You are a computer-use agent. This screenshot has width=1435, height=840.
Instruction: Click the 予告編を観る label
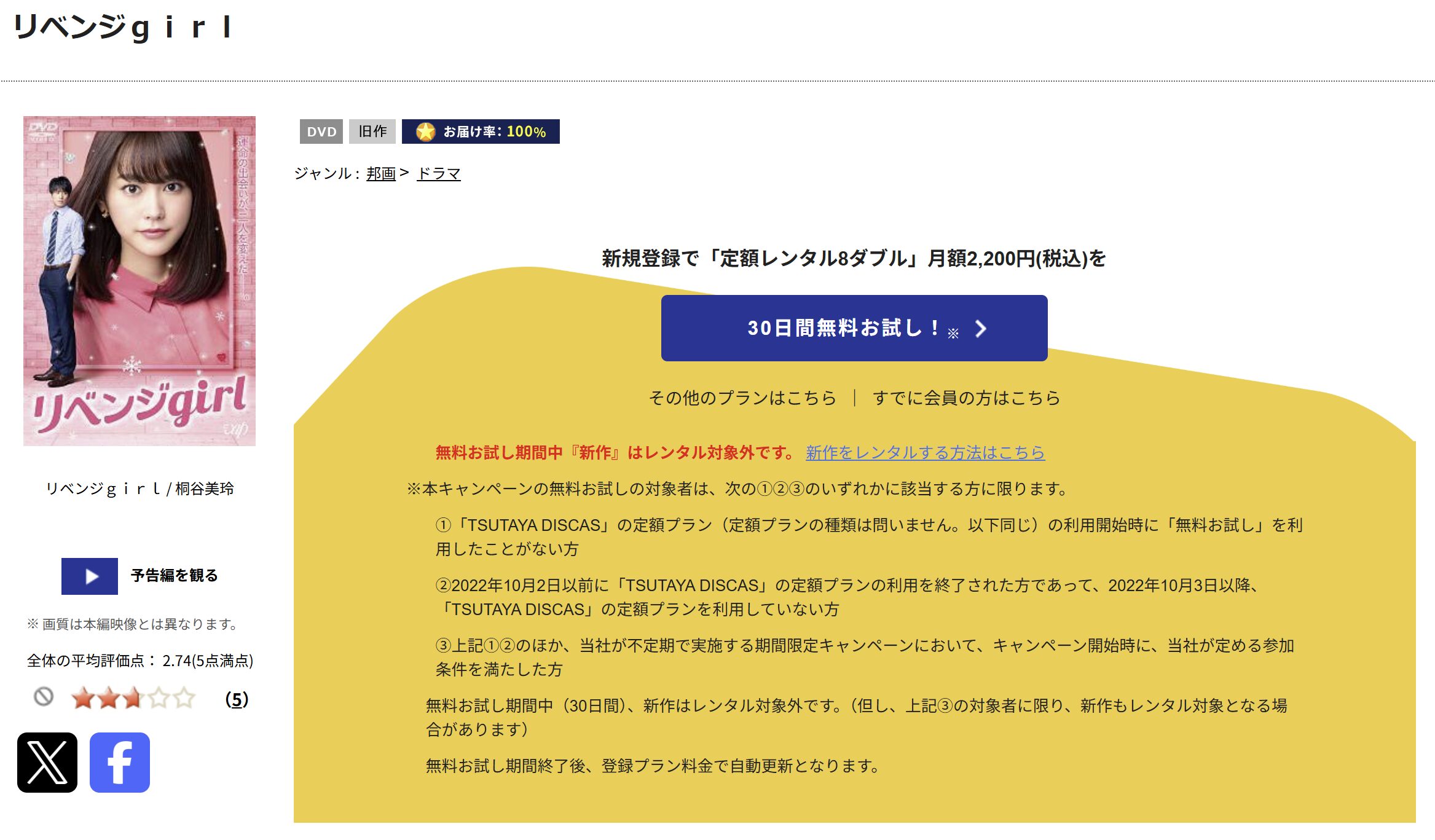[x=175, y=576]
